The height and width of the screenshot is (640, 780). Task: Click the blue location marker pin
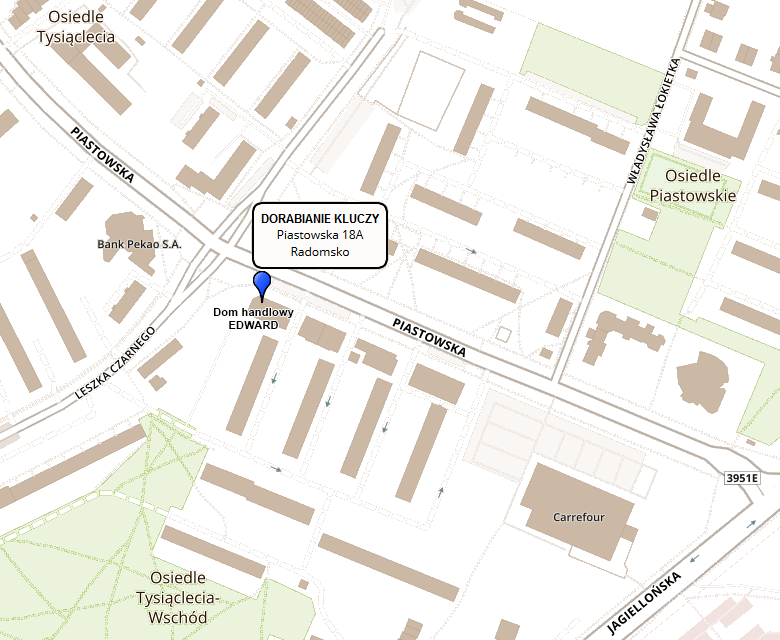click(x=262, y=284)
